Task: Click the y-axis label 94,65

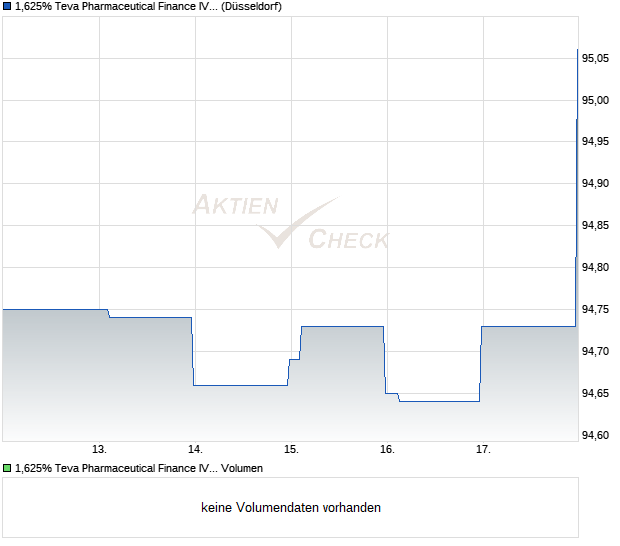Action: [595, 393]
